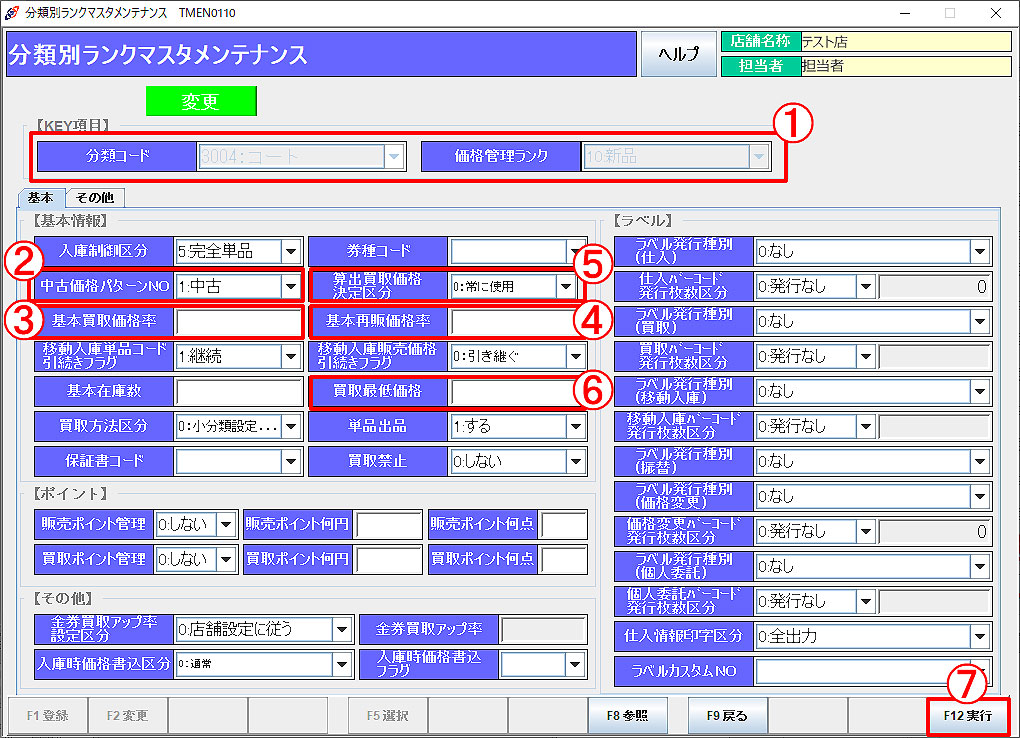Click the 基本買取価格率 input field
Viewport: 1020px width, 738px height.
238,322
